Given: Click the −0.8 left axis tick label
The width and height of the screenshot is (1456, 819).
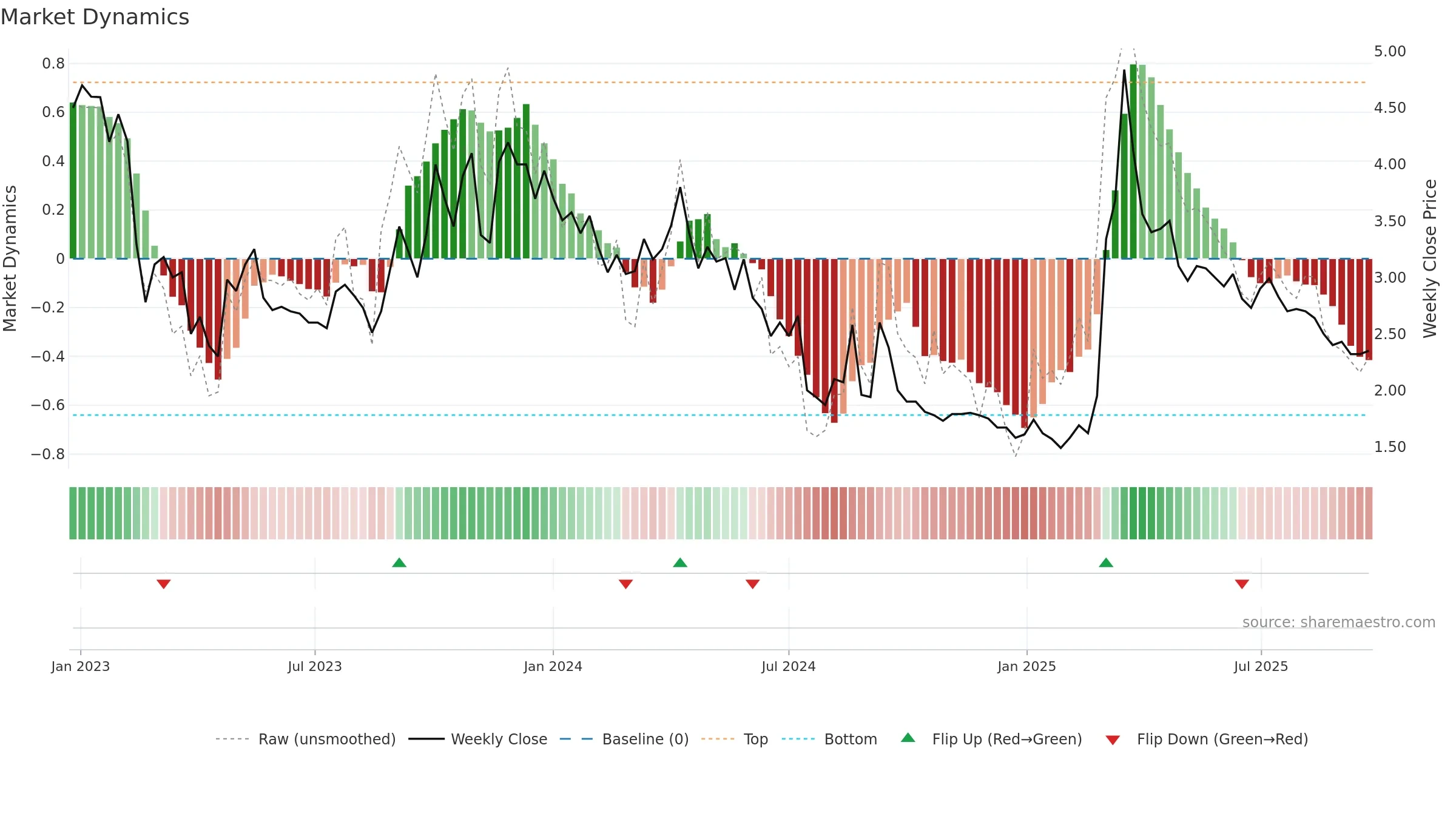Looking at the screenshot, I should pos(48,454).
